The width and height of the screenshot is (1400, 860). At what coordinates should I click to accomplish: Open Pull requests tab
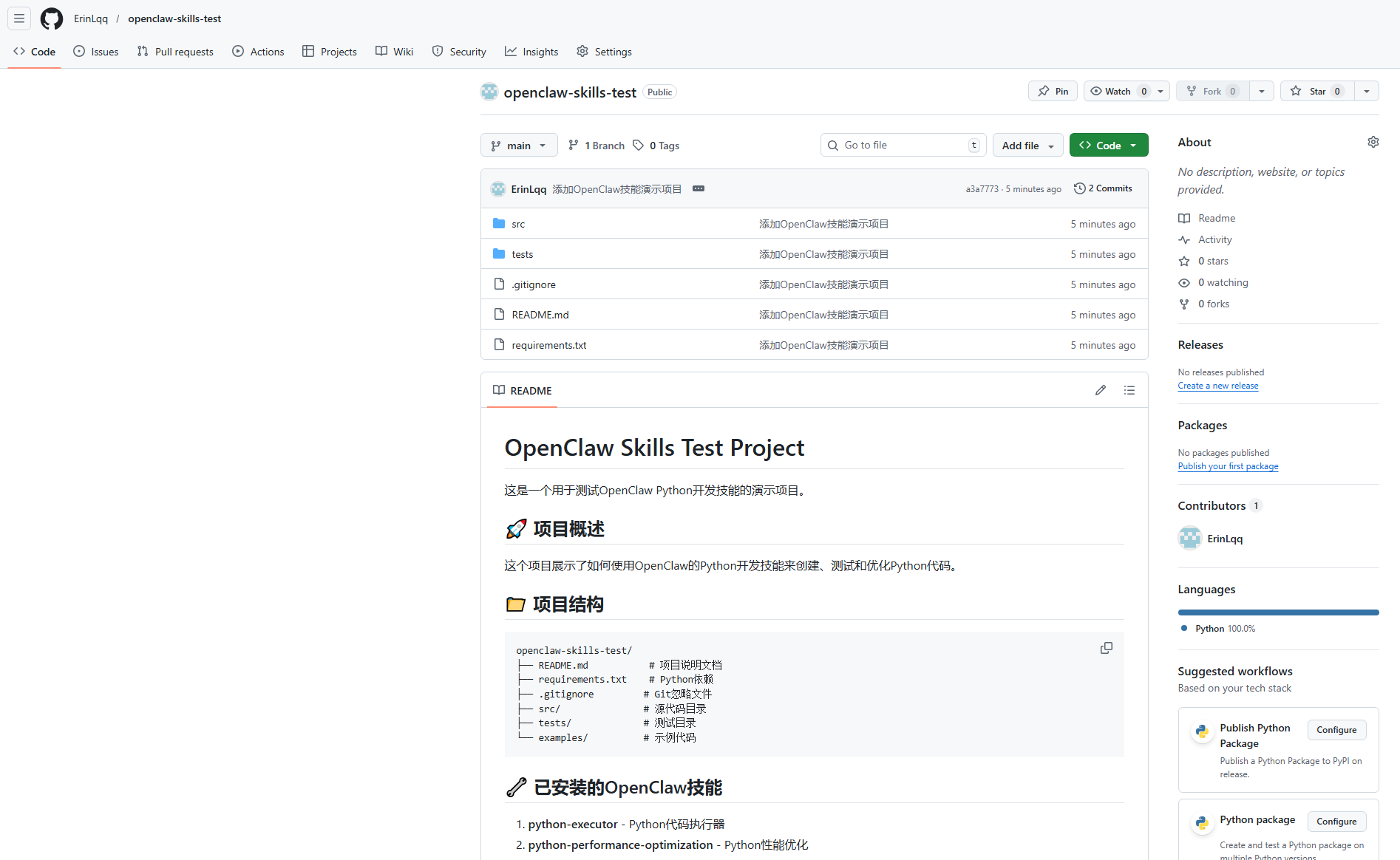coord(175,52)
